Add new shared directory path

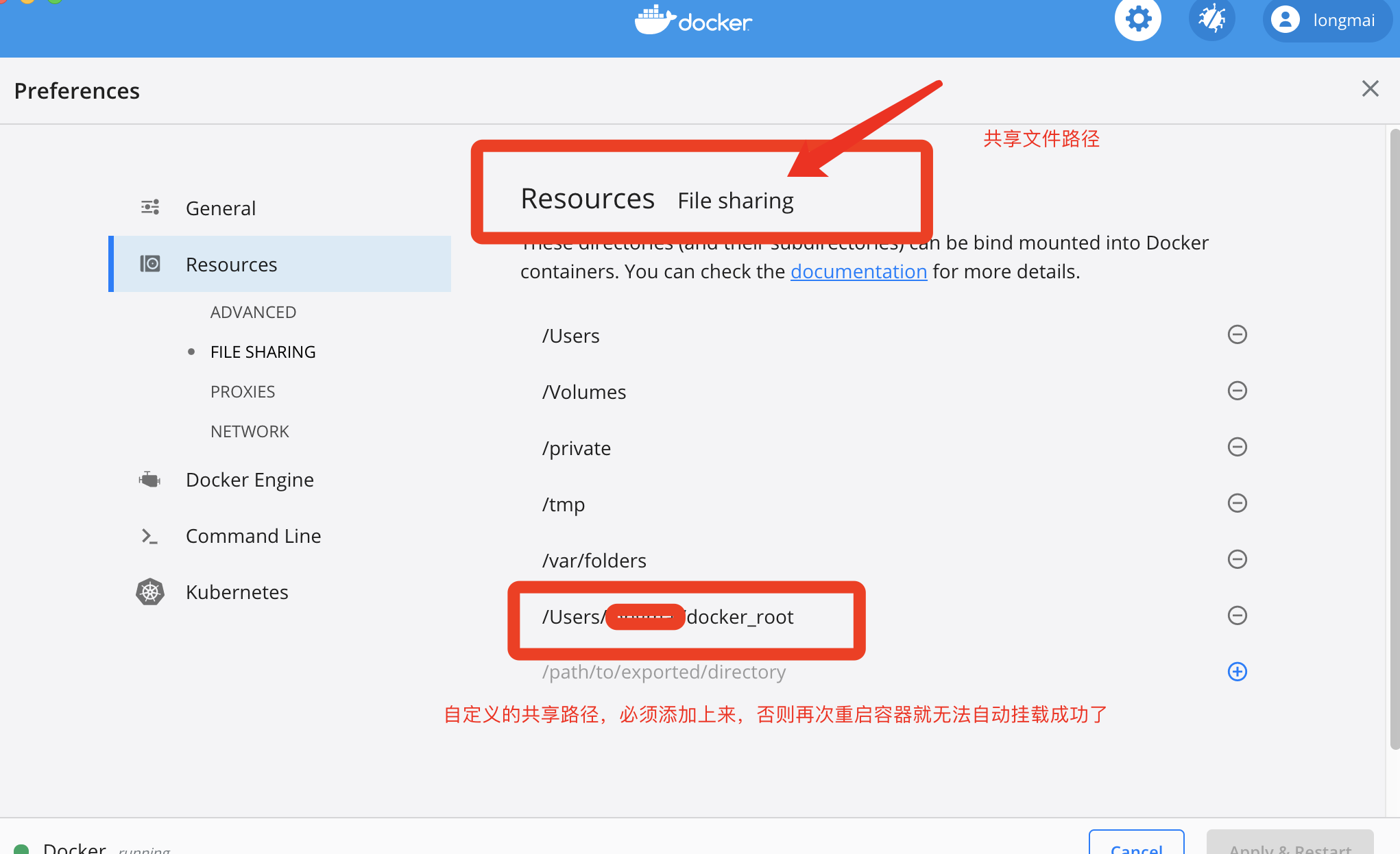click(1239, 671)
